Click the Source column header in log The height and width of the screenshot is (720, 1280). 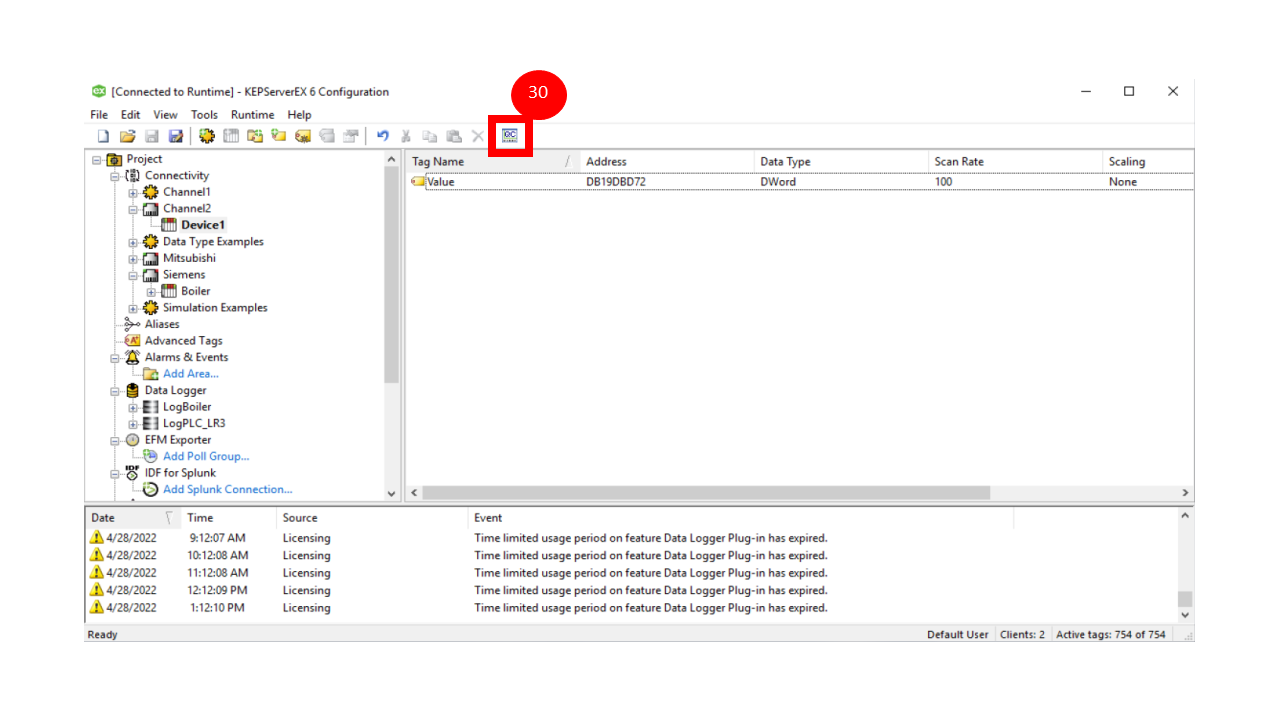372,518
